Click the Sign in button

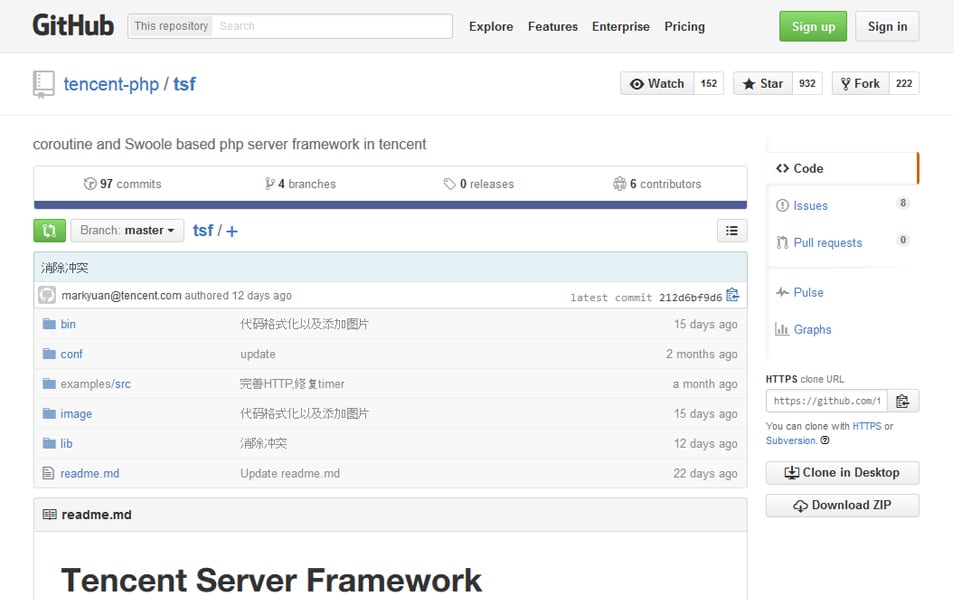(x=887, y=26)
